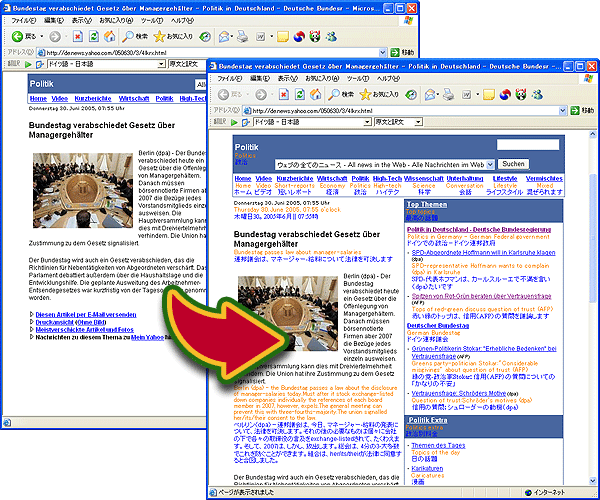
Task: Open 表示 menu in front window
Action: (287, 78)
